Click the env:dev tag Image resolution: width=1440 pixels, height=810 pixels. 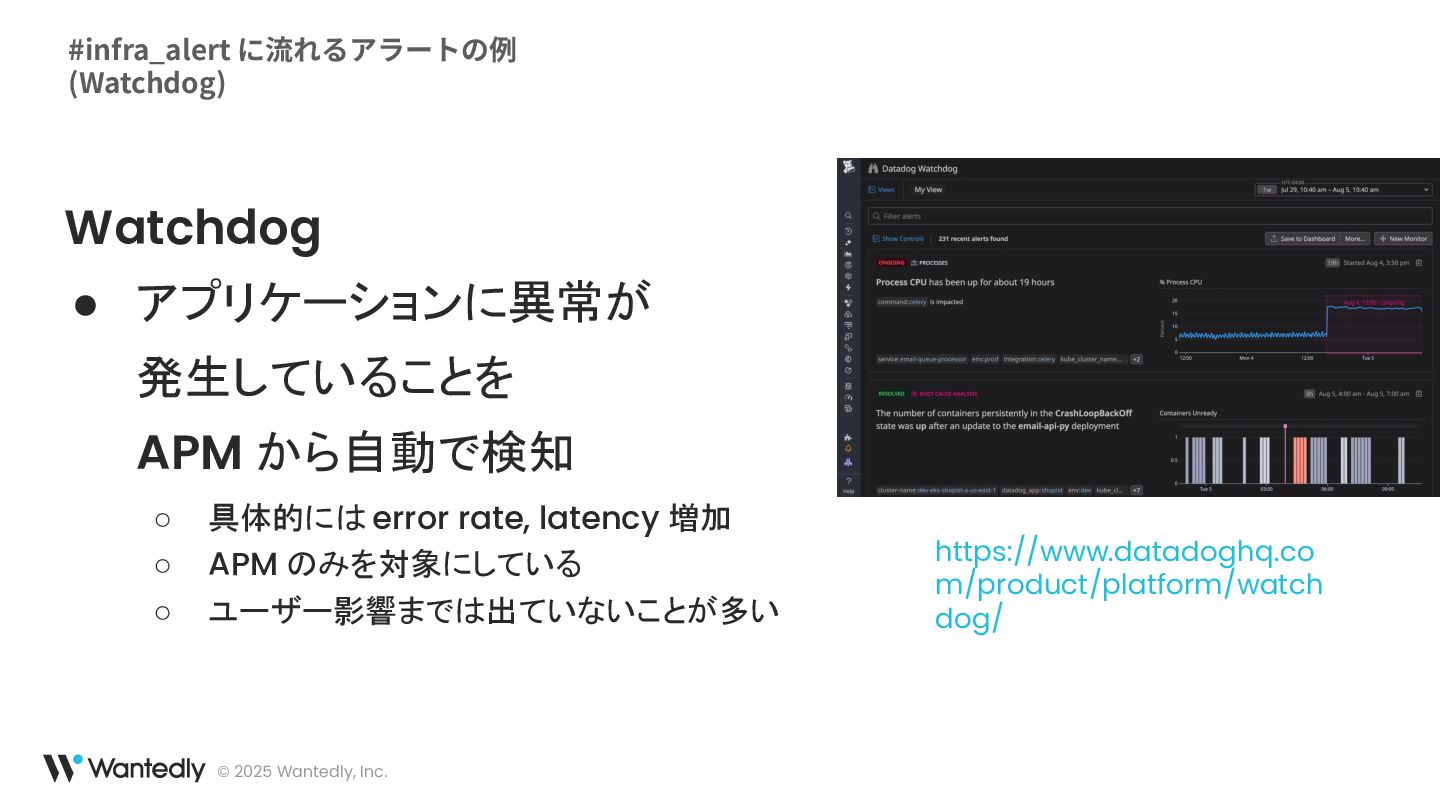pyautogui.click(x=1079, y=490)
